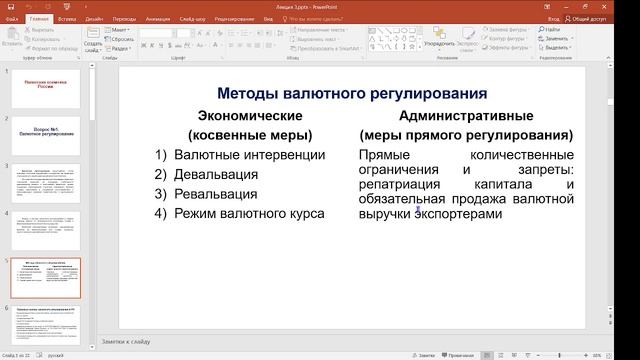The width and height of the screenshot is (640, 360).
Task: Open the Переходы ribbon tab
Action: 124,19
